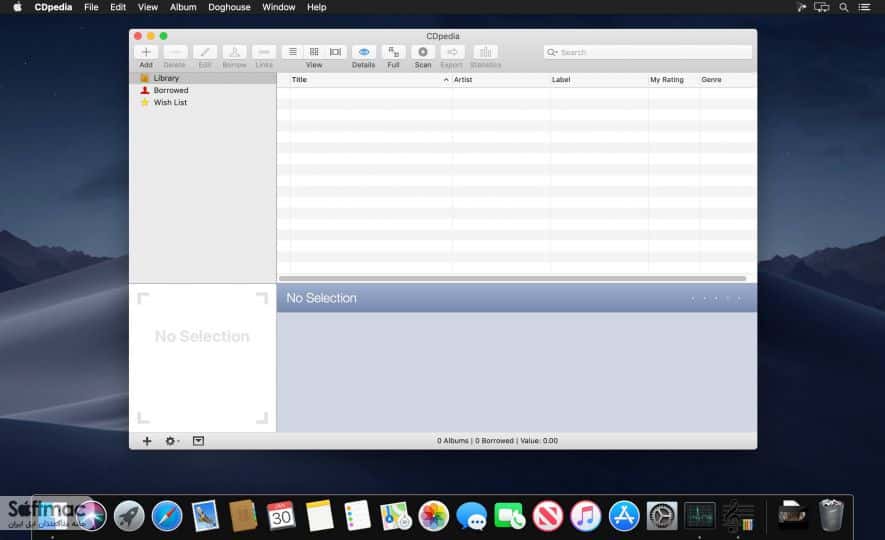Click the rating dots in No Selection bar
This screenshot has height=540, width=885.
(x=716, y=298)
